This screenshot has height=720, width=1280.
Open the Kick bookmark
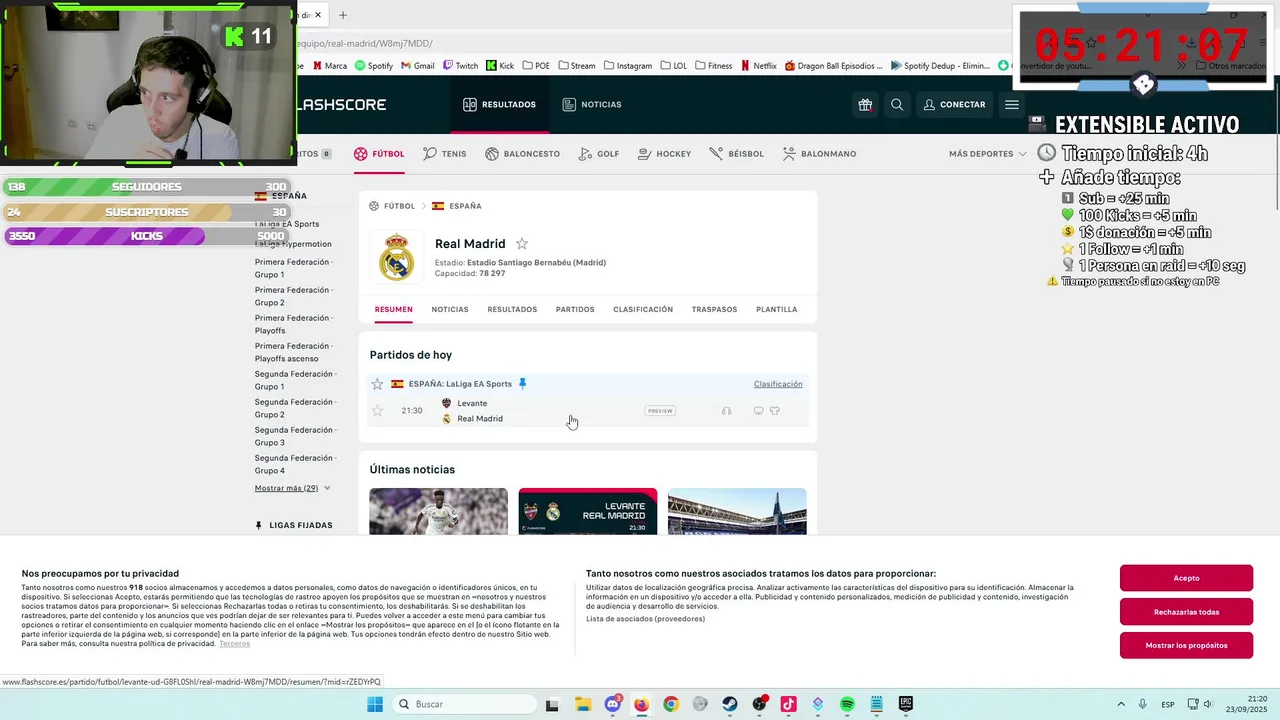[x=500, y=66]
